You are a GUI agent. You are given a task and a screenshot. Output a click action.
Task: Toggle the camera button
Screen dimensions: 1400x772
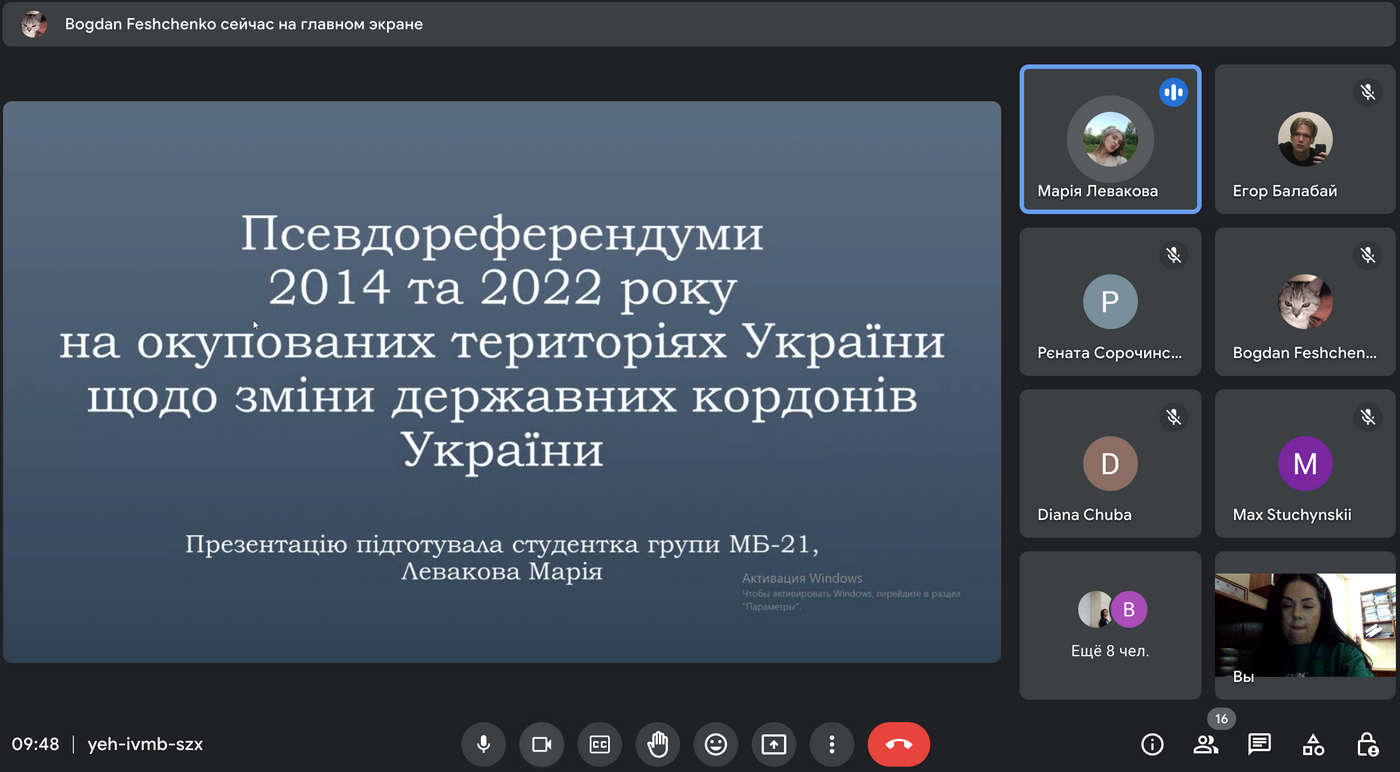coord(542,744)
